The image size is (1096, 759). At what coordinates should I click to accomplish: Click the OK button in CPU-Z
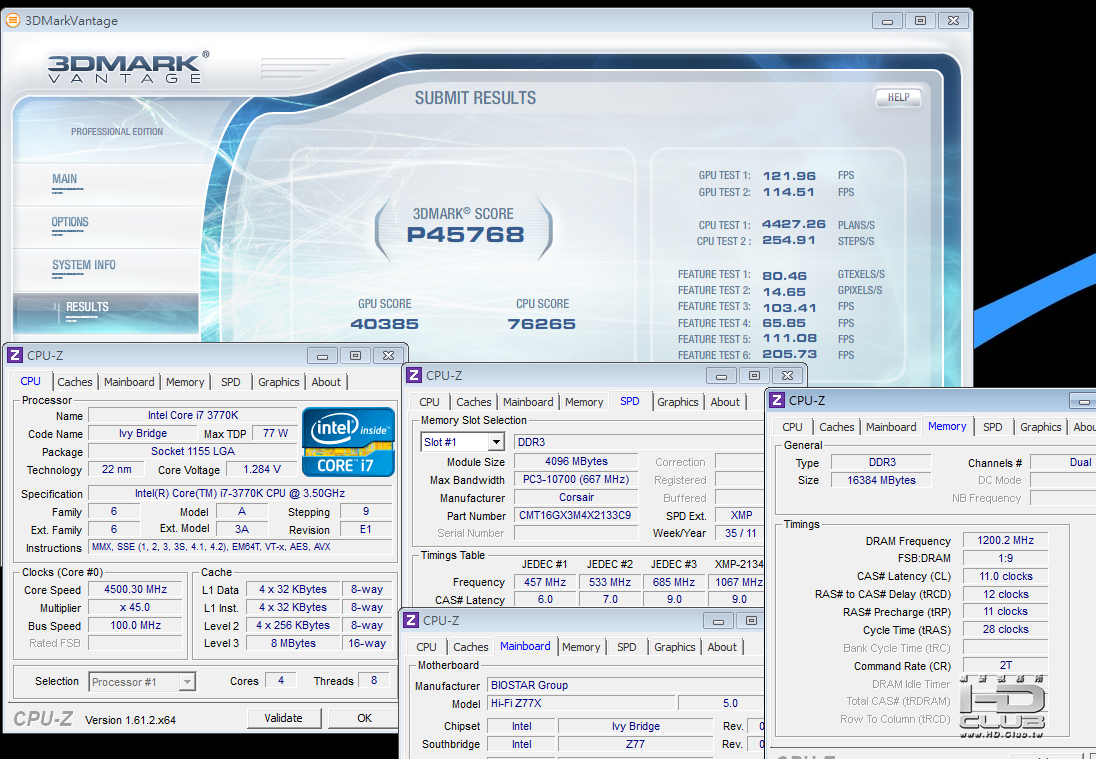364,718
